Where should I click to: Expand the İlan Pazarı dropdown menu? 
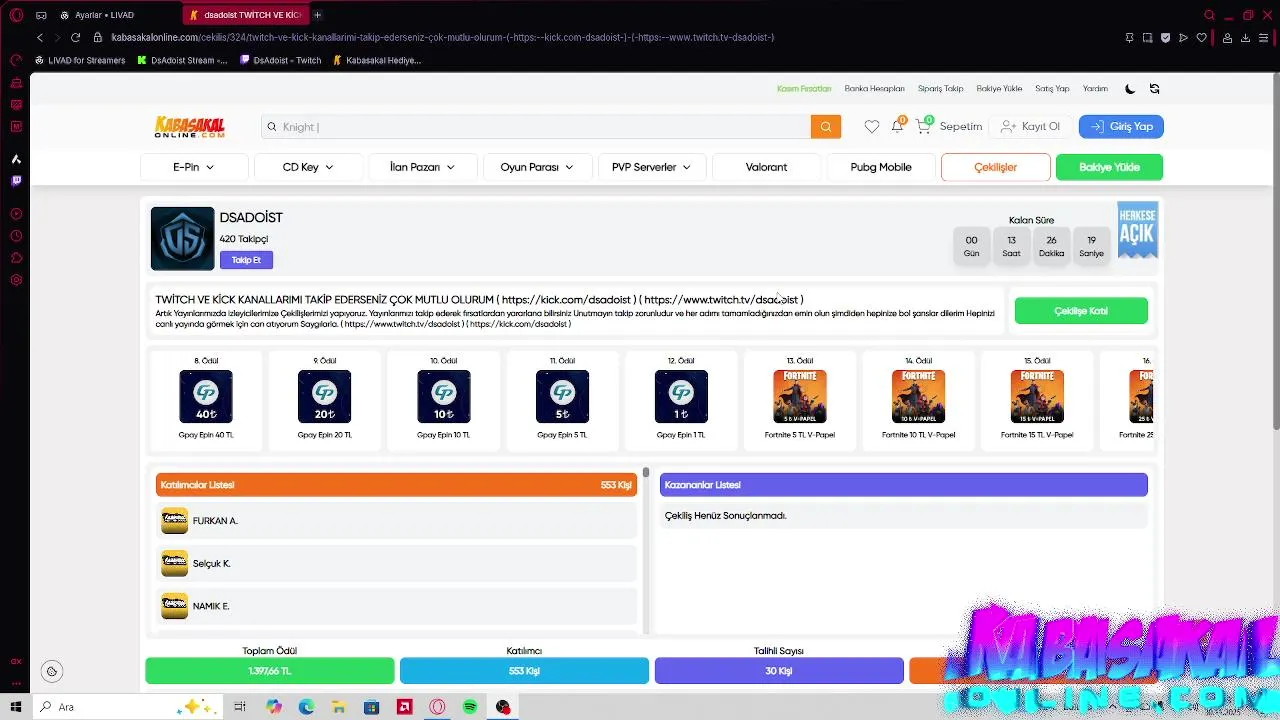tap(422, 167)
